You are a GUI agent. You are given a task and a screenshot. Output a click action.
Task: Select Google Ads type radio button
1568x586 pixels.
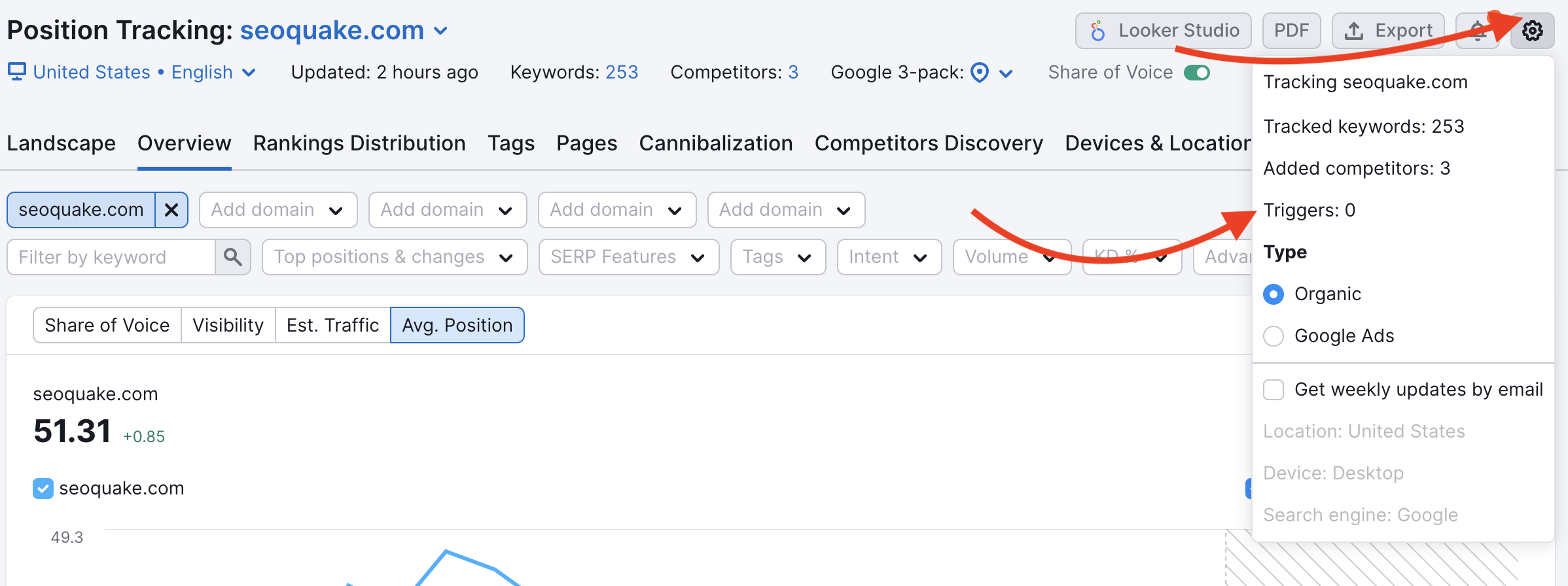pyautogui.click(x=1274, y=336)
